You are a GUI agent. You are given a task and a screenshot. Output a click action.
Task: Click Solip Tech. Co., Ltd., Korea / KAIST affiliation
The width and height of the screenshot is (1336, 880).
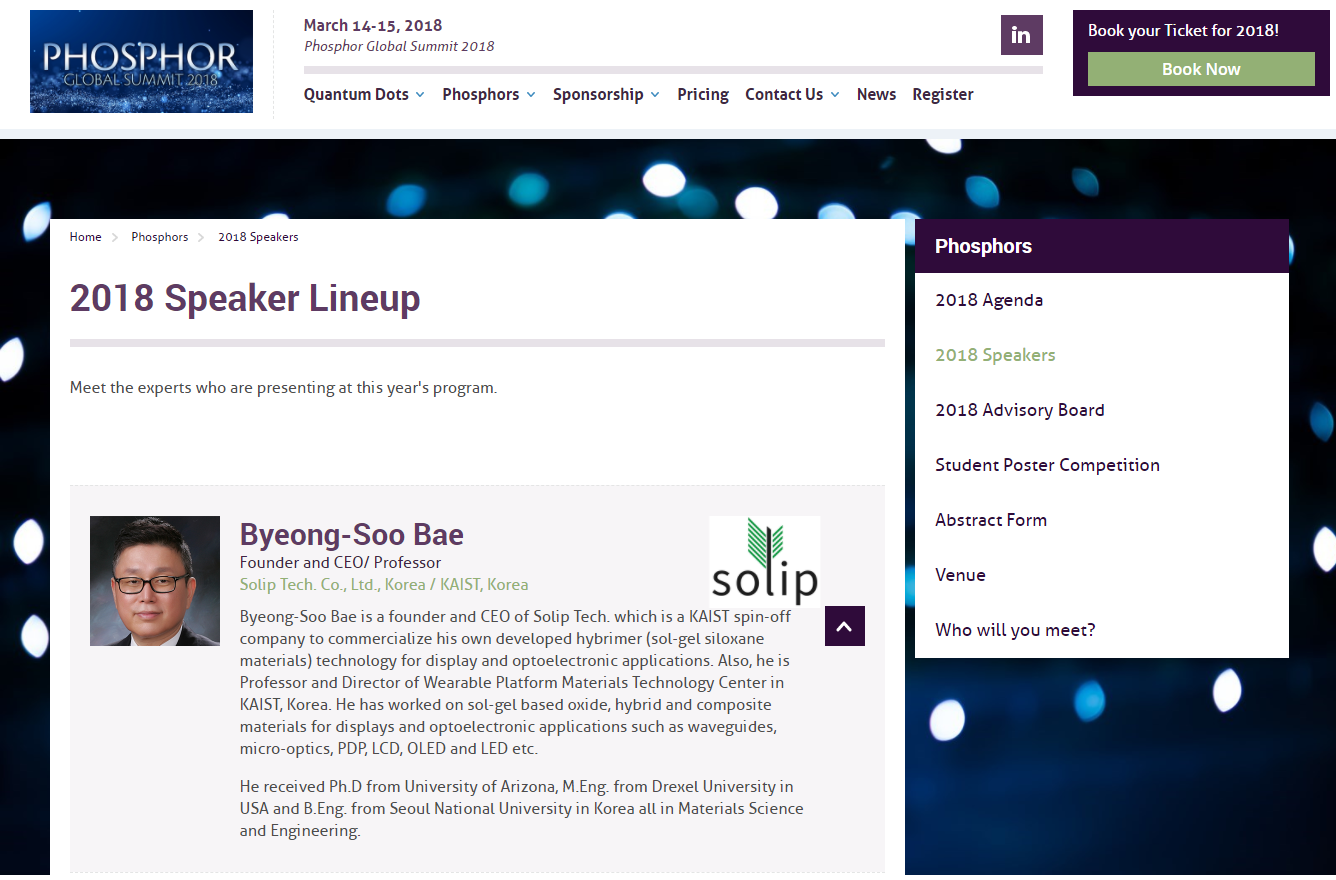click(384, 584)
